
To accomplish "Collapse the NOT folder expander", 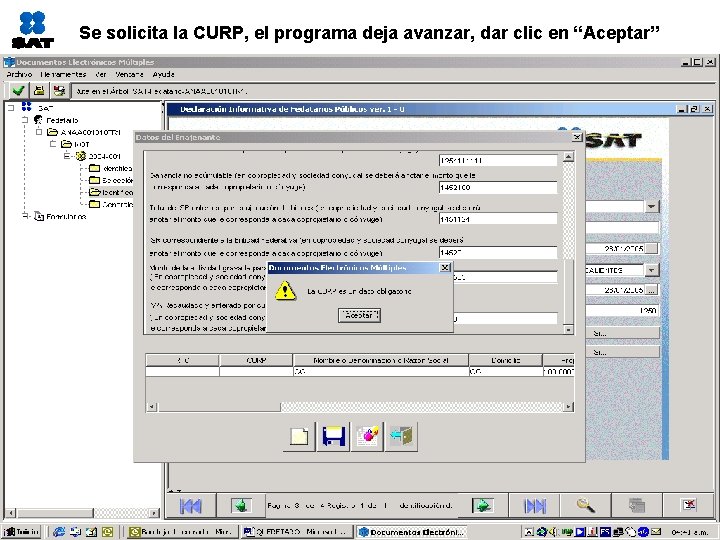I will tap(53, 144).
